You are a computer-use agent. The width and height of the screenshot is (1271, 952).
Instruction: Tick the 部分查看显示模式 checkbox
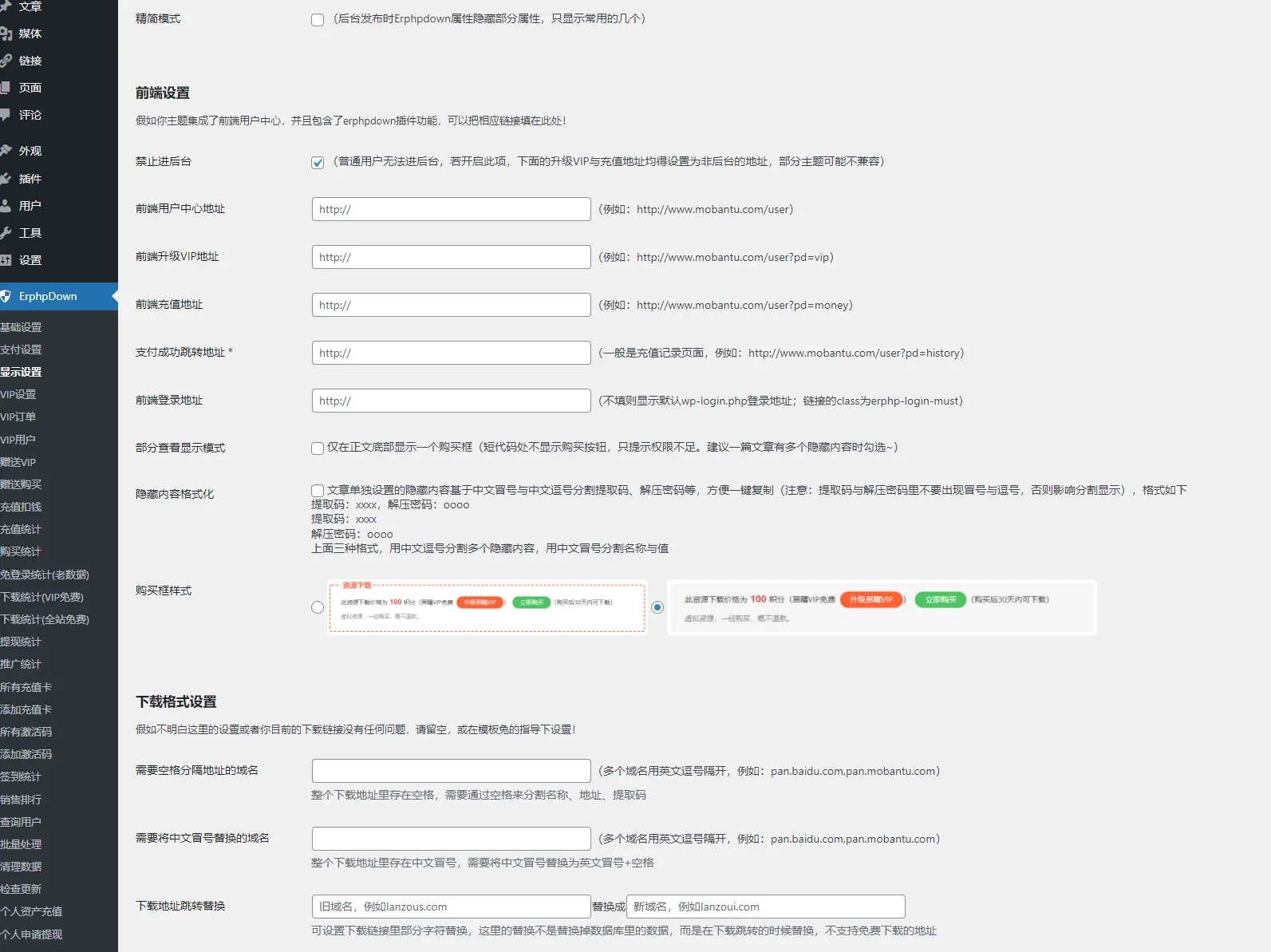(x=318, y=448)
